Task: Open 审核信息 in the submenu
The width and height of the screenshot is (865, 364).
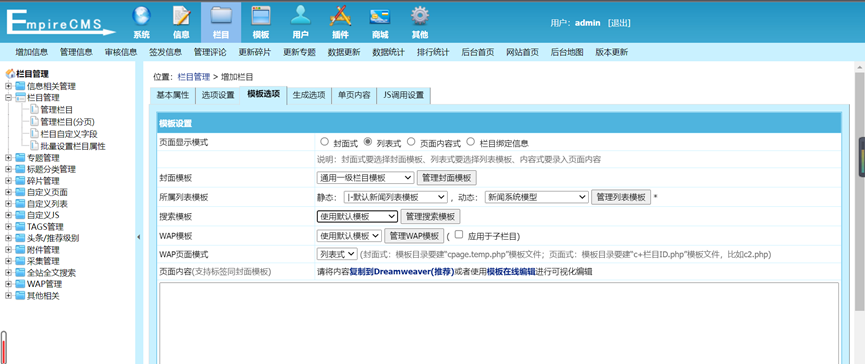Action: [121, 52]
